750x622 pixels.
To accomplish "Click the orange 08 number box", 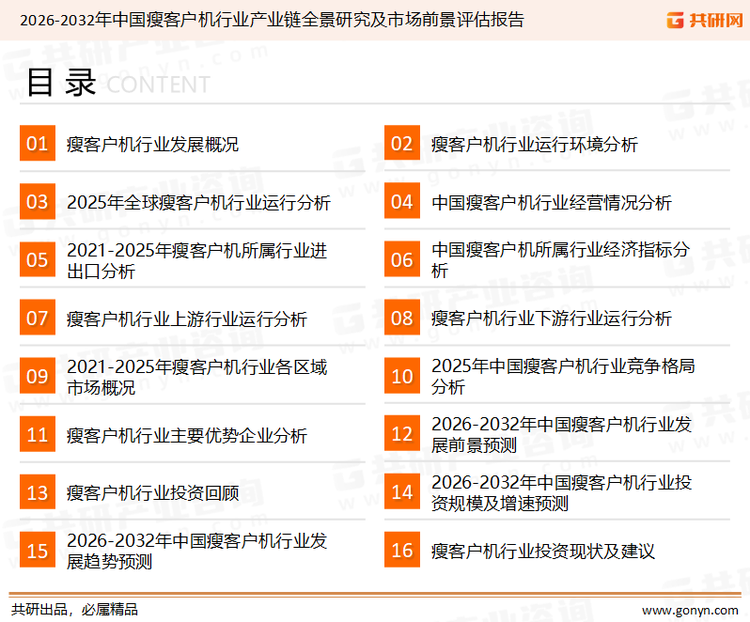I will tap(402, 318).
